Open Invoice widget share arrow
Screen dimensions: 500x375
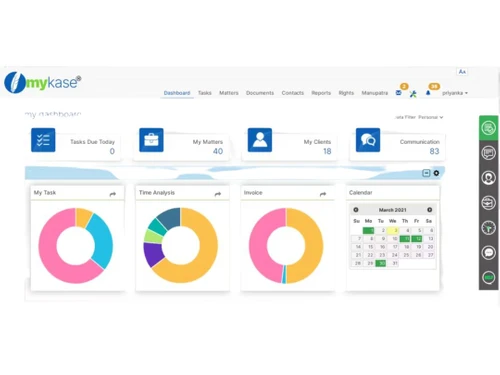click(x=323, y=194)
